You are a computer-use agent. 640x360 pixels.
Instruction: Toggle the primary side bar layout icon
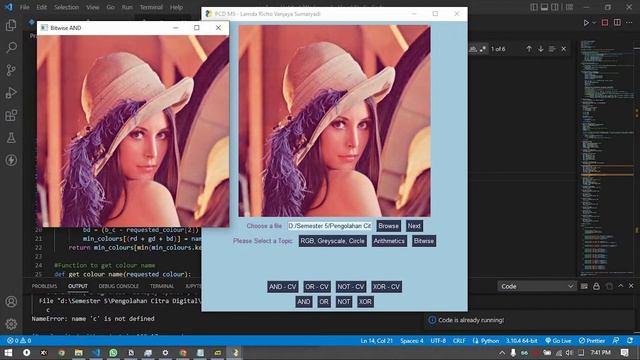(534, 7)
